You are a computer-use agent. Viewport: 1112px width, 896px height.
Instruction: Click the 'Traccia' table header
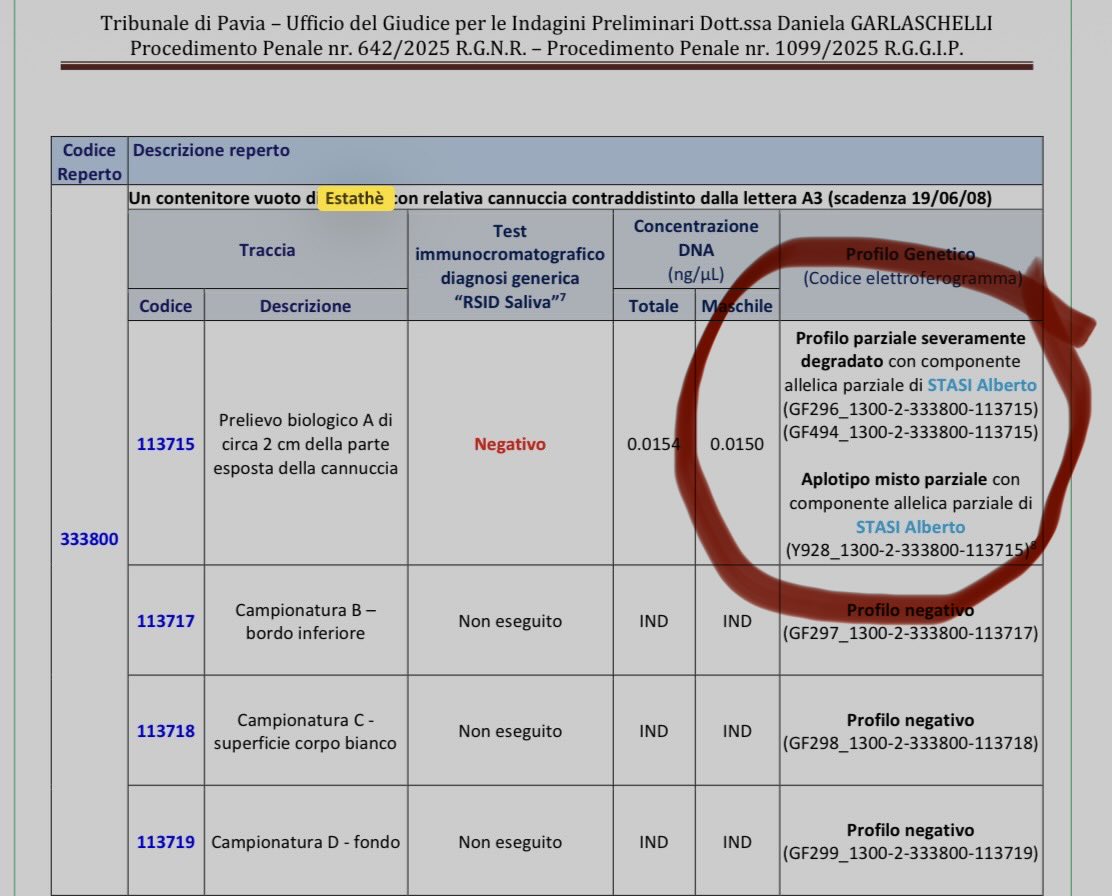(267, 250)
